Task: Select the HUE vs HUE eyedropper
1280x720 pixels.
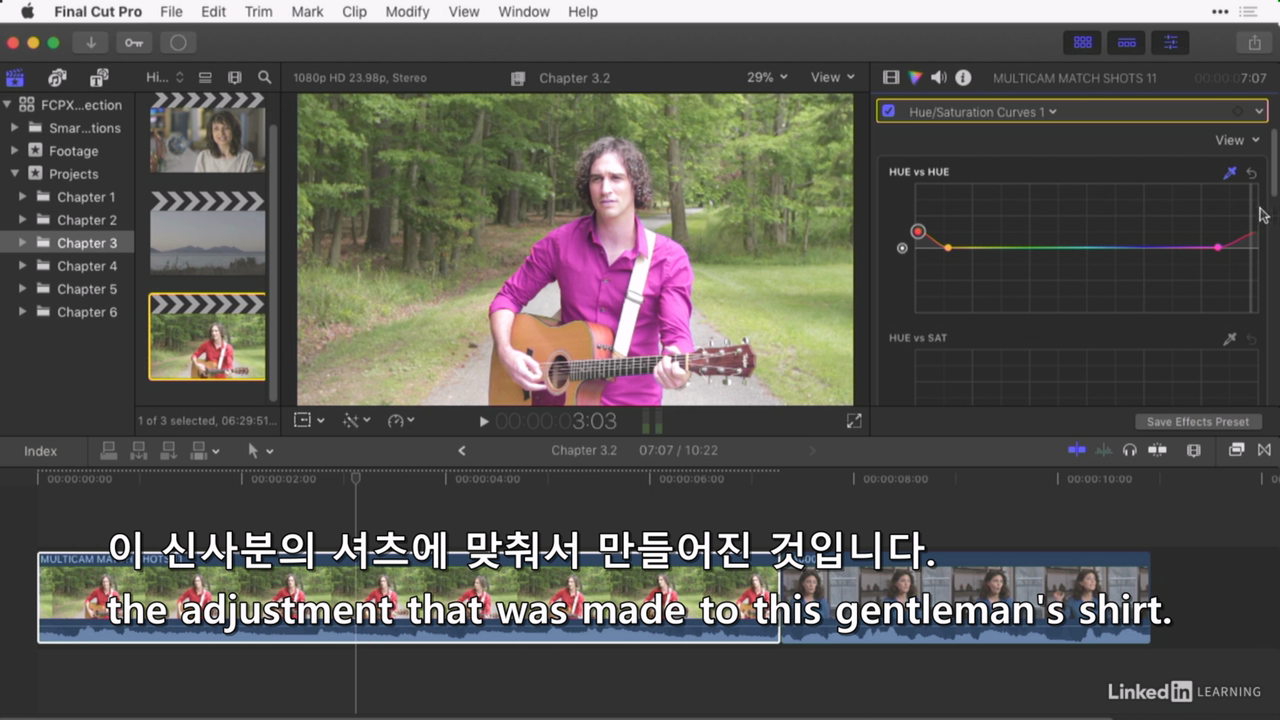Action: pyautogui.click(x=1230, y=173)
